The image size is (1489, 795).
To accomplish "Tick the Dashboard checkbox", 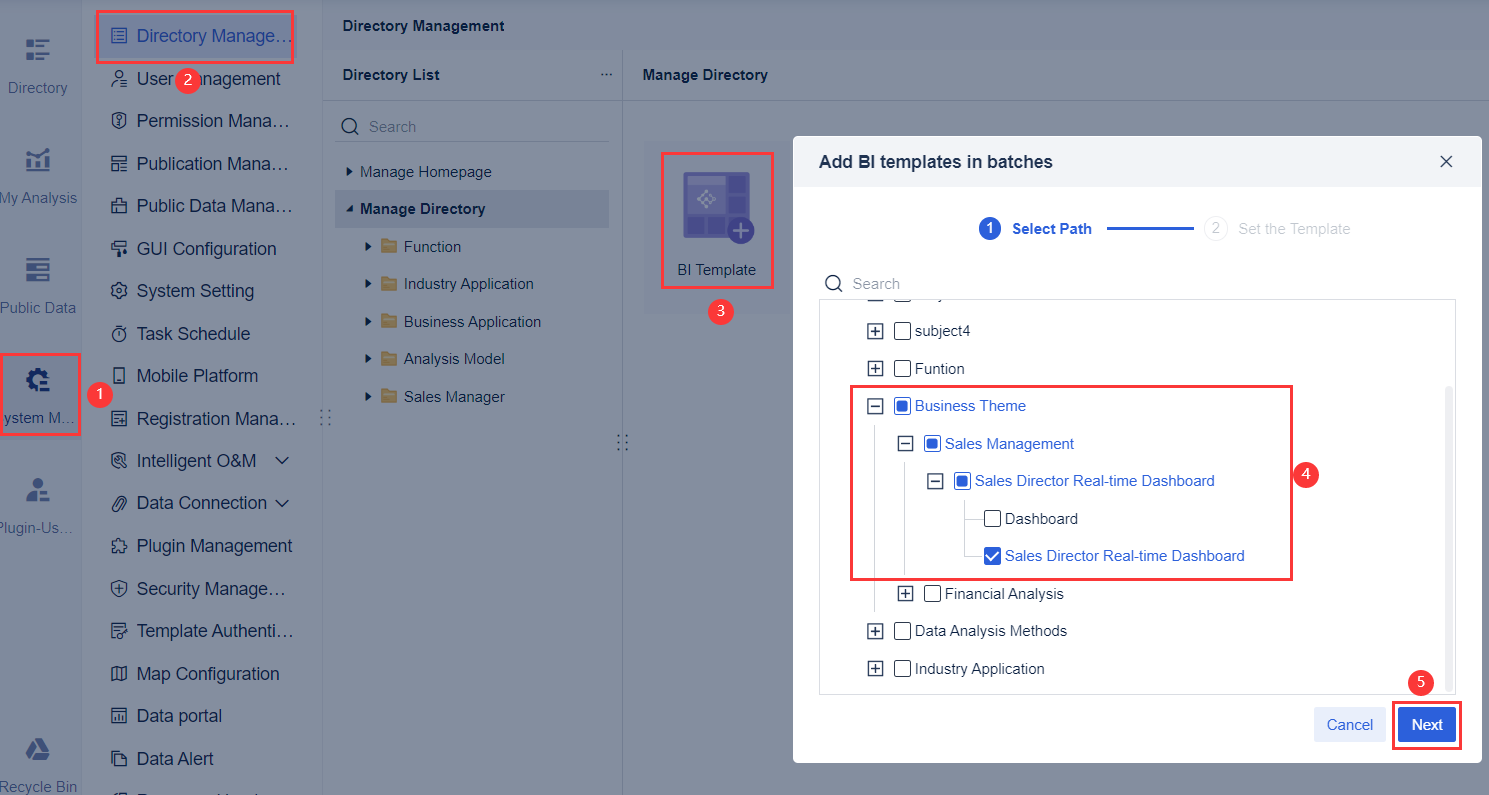I will (992, 519).
